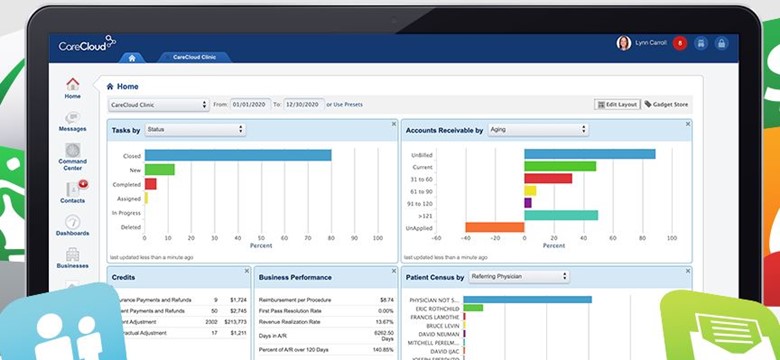Screen dimensions: 780x360
Task: Click the binoculars icon in the header
Action: pos(701,43)
